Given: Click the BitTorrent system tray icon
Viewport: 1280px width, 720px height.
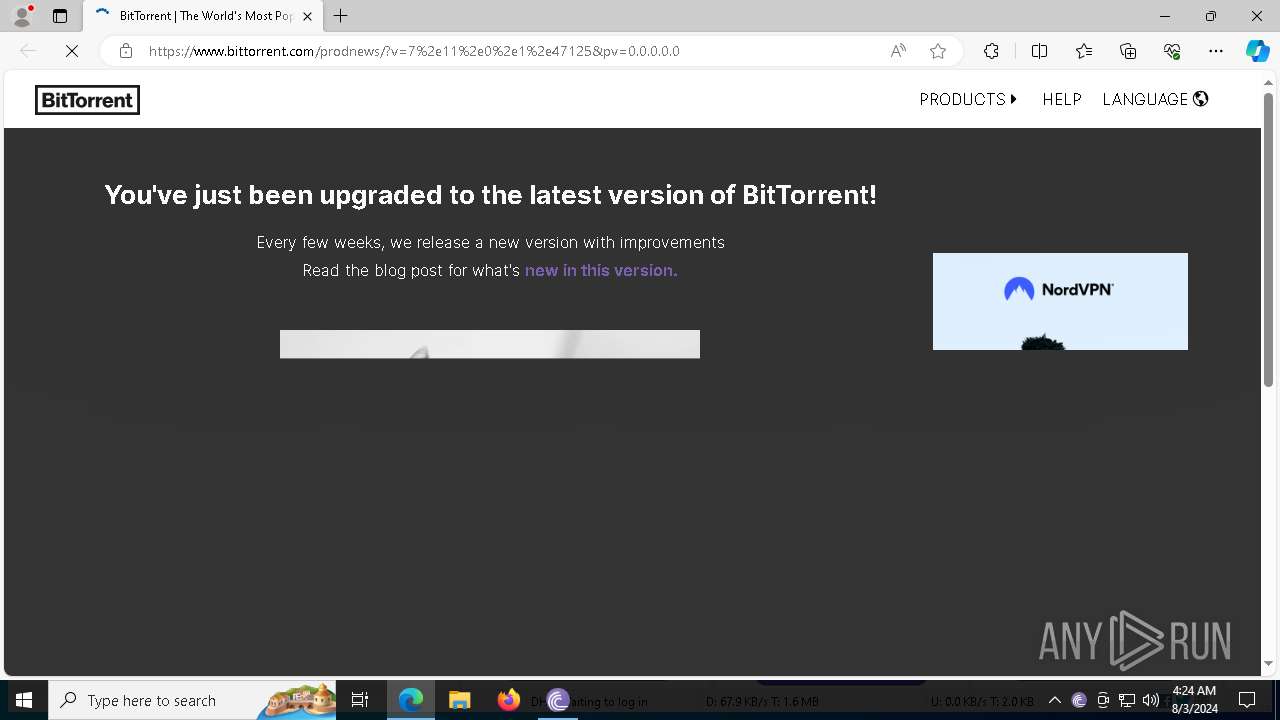Looking at the screenshot, I should coord(1079,700).
